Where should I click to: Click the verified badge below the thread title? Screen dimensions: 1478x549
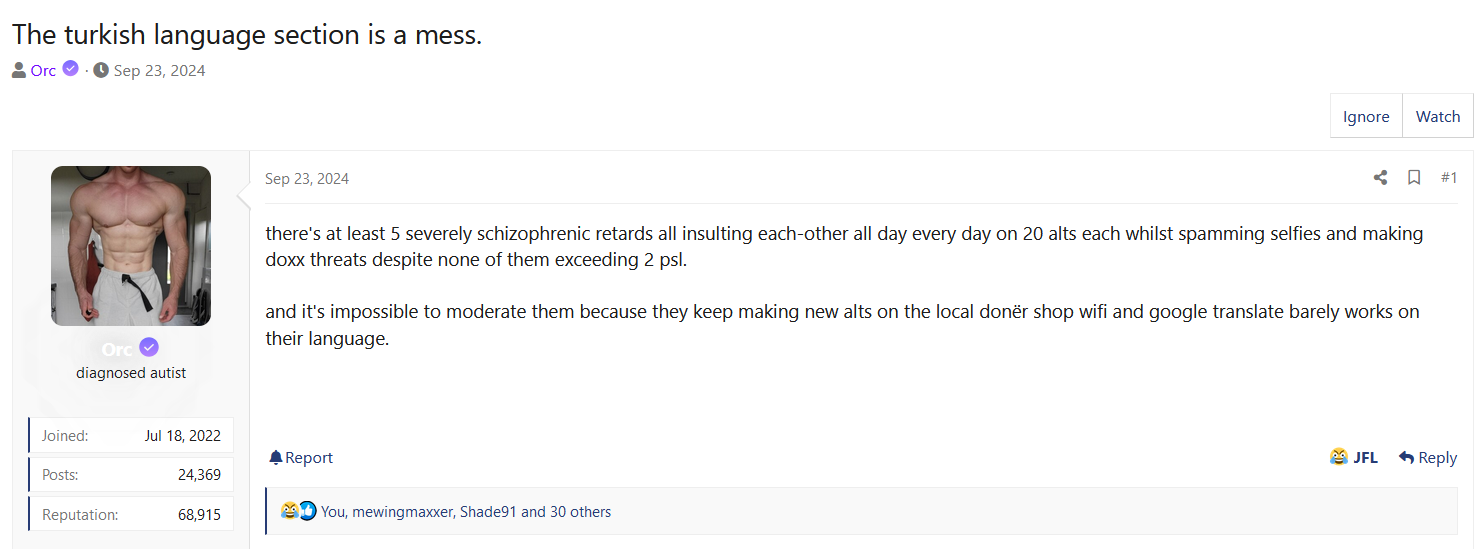pos(70,69)
